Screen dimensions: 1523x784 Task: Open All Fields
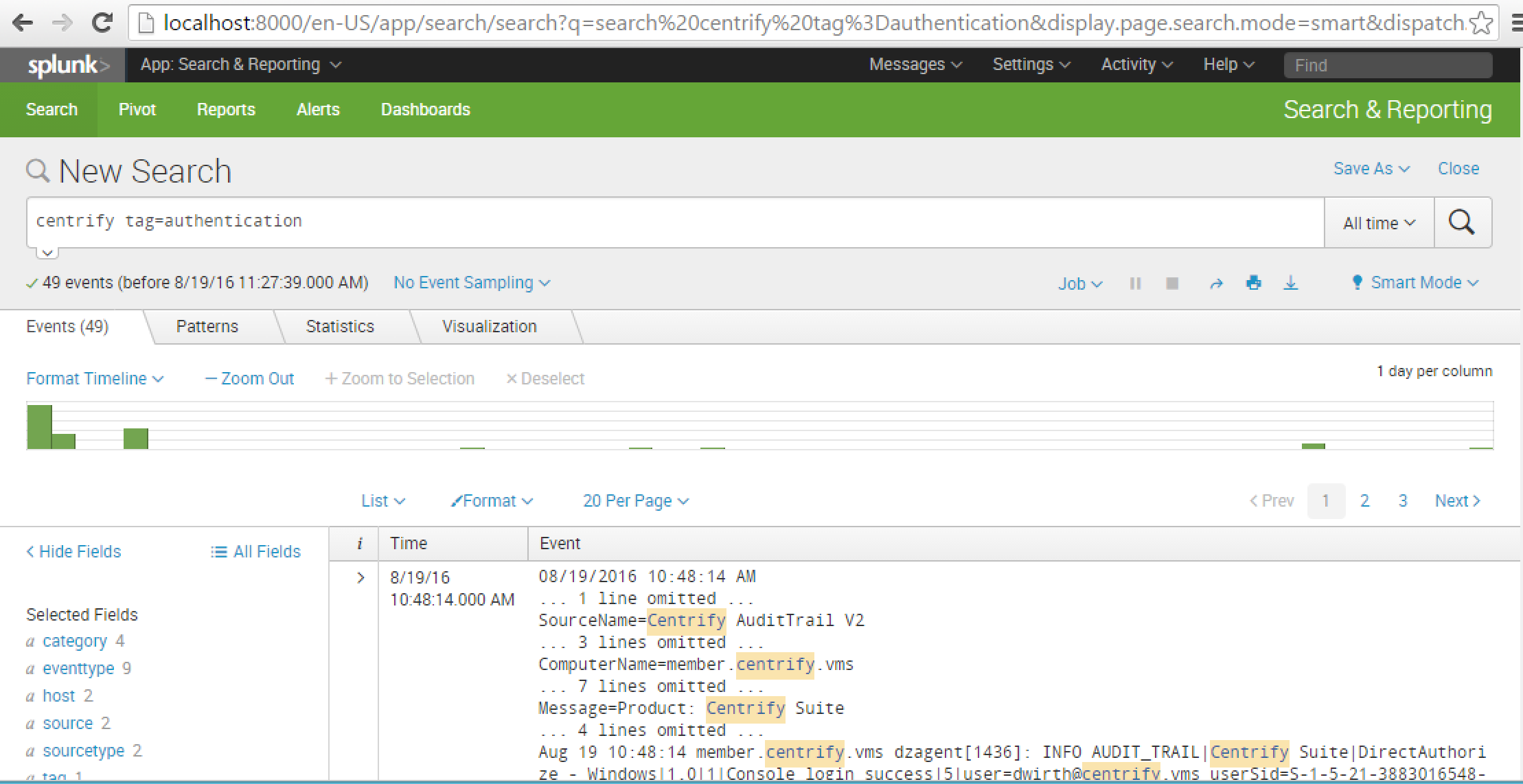(256, 552)
